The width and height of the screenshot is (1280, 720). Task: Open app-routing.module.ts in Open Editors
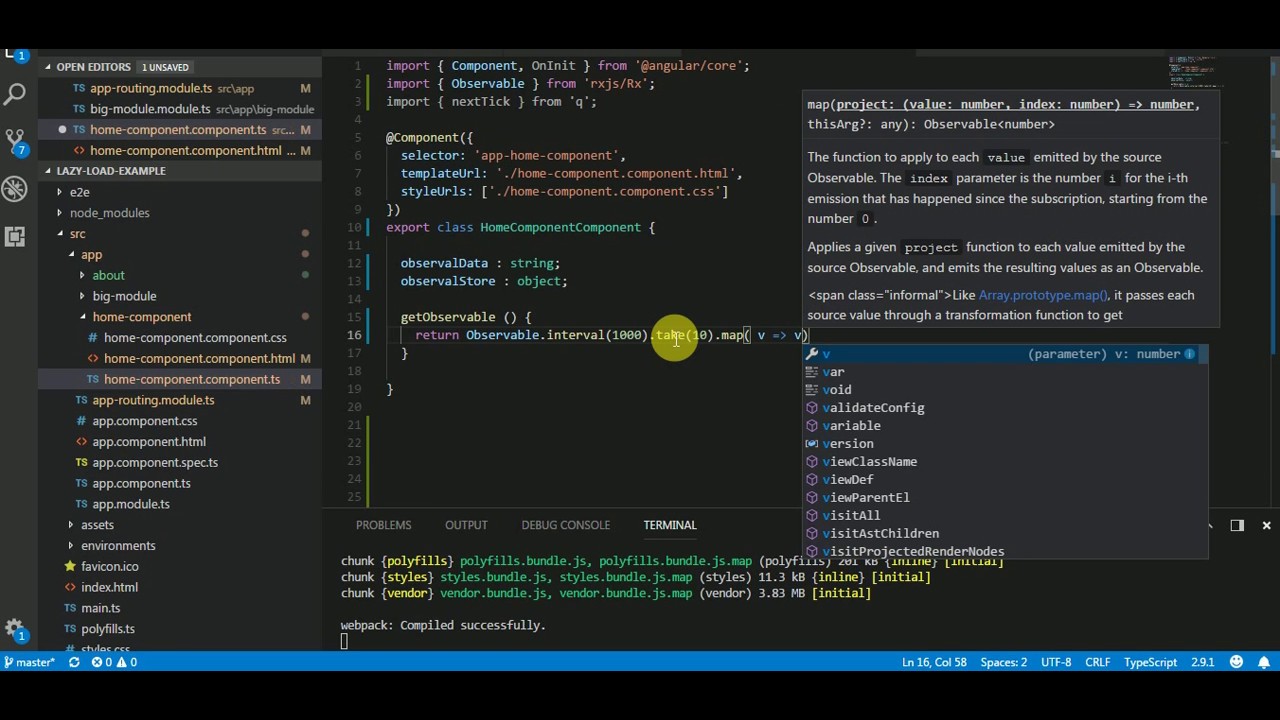tap(180, 88)
